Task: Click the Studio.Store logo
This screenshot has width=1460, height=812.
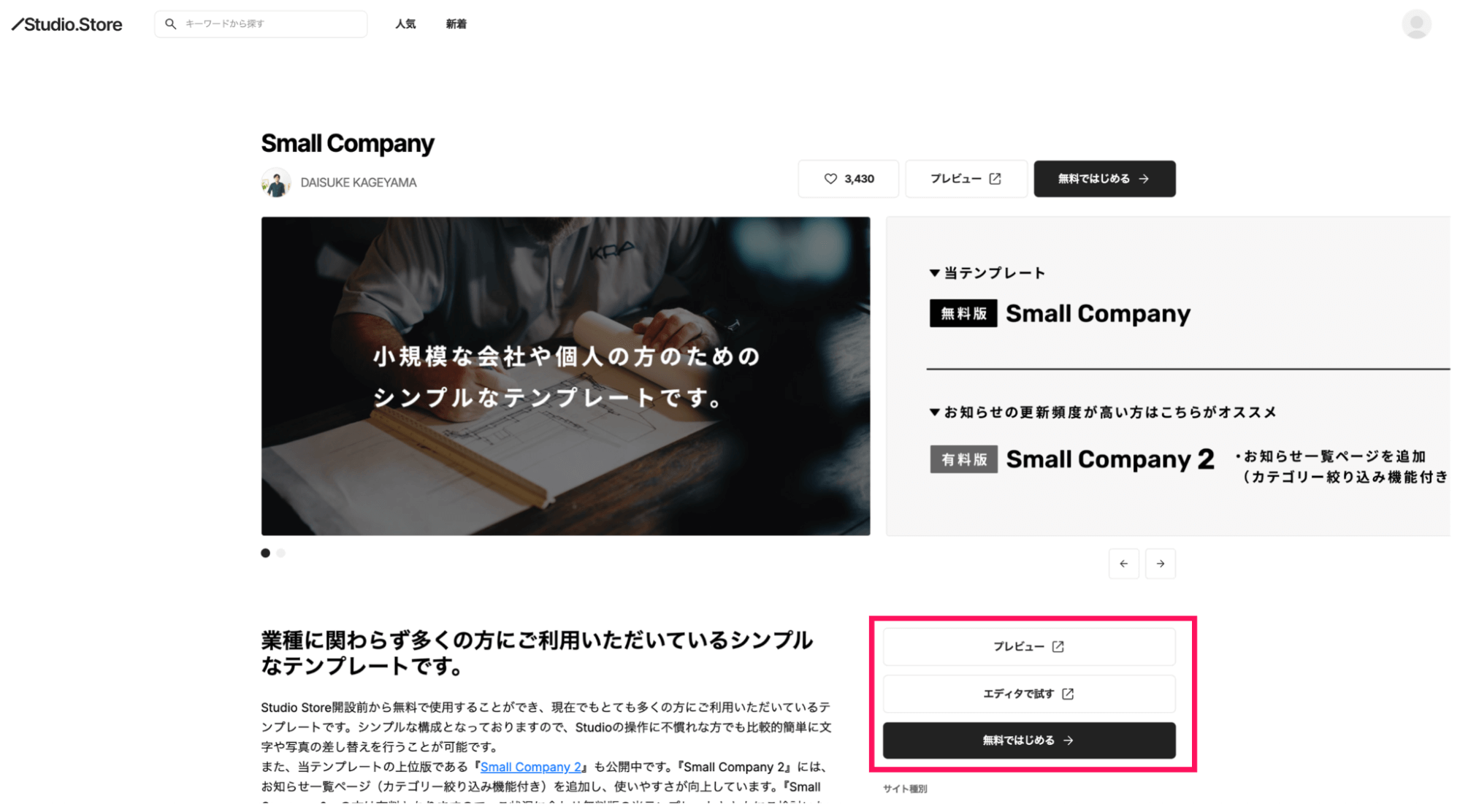Action: pyautogui.click(x=66, y=24)
